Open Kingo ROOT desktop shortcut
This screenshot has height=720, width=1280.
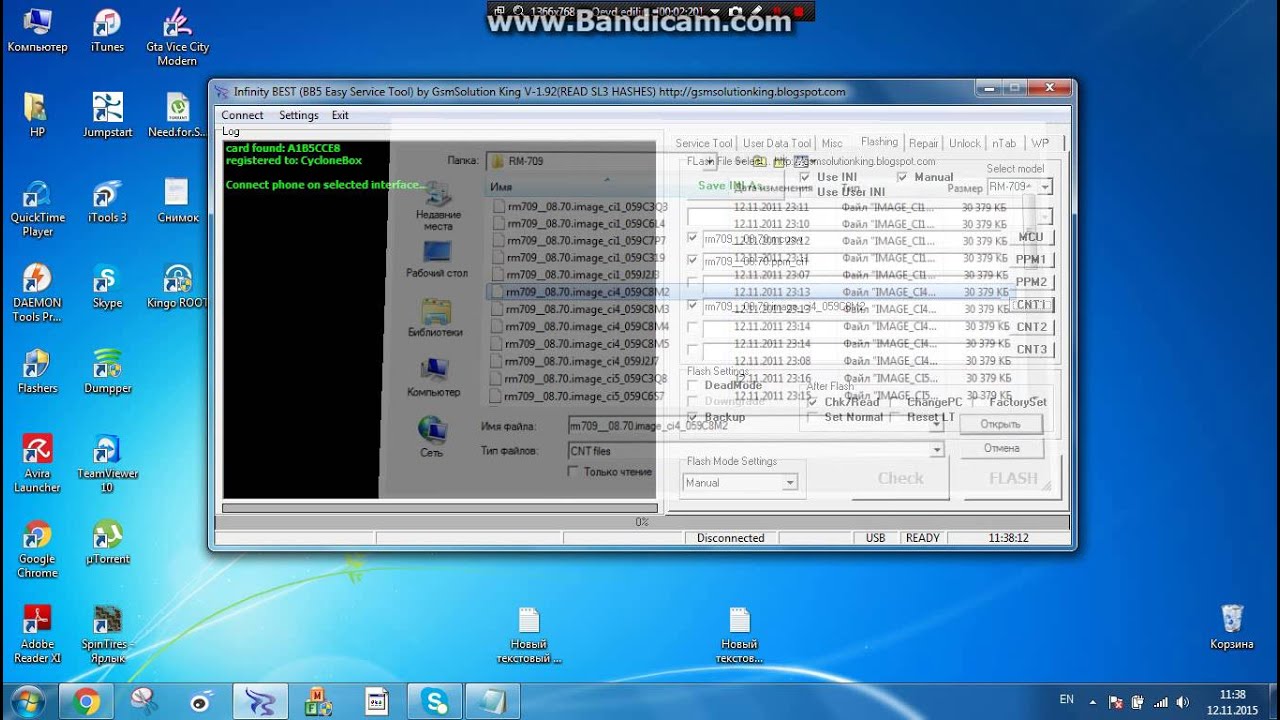pyautogui.click(x=177, y=286)
